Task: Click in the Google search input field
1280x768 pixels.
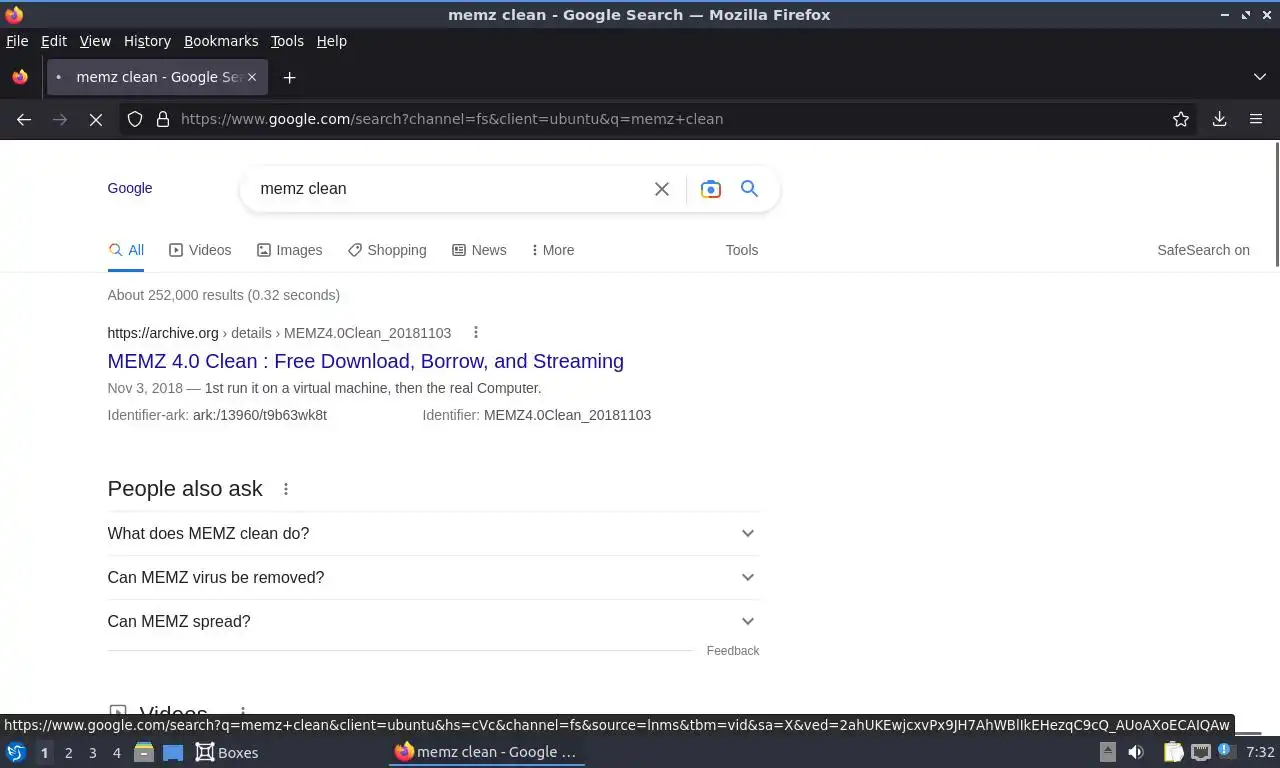Action: tap(450, 189)
